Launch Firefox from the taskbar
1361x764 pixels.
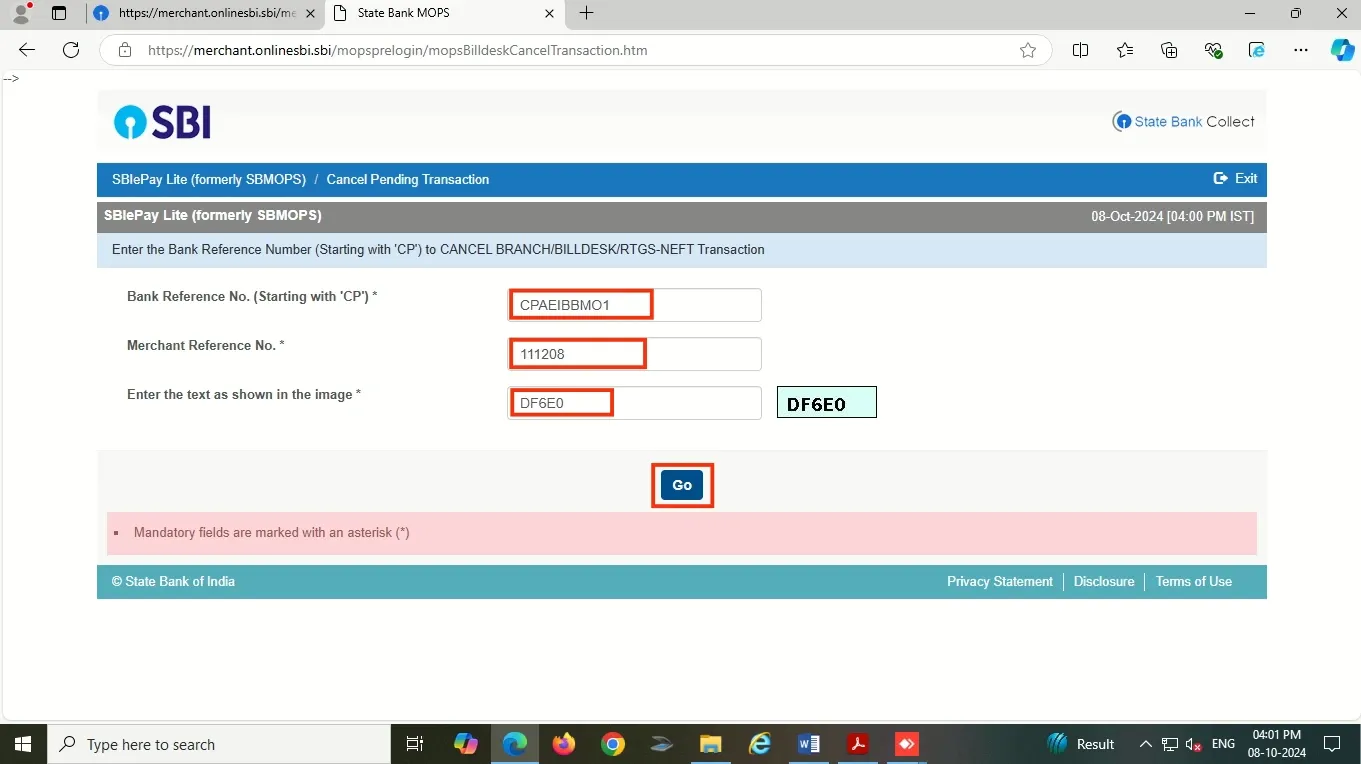[564, 744]
